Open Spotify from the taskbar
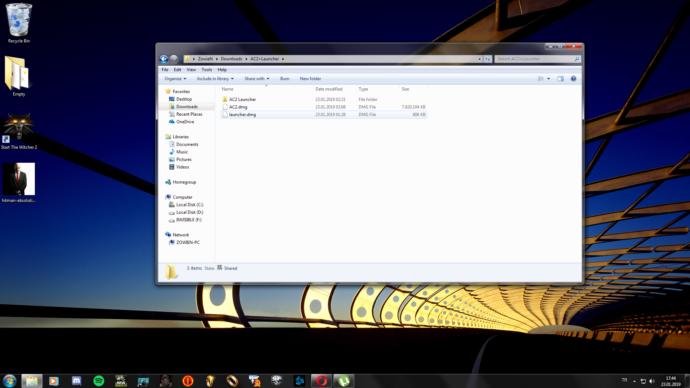 [99, 381]
